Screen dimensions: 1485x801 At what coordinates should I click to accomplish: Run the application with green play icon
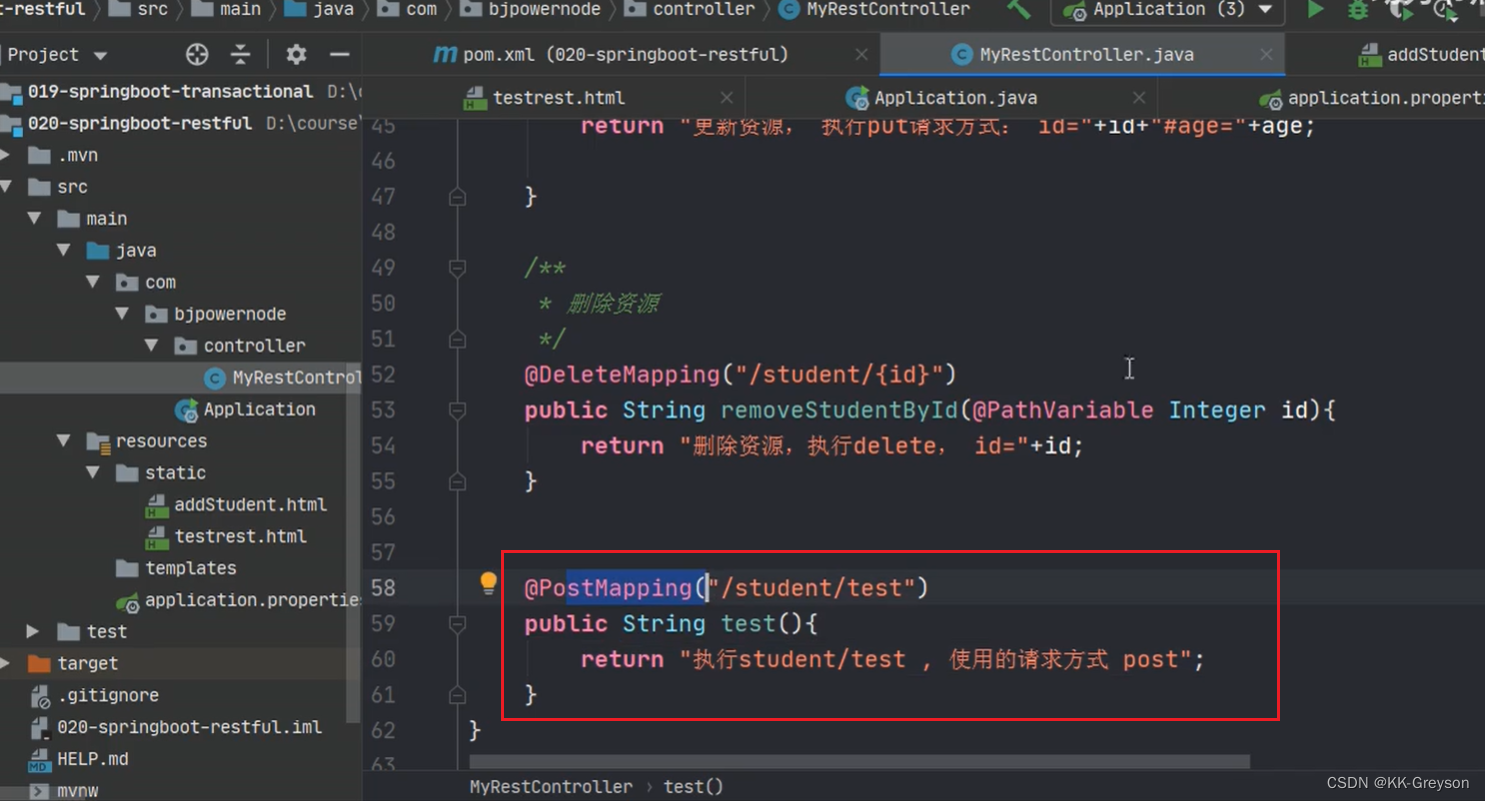(1315, 10)
